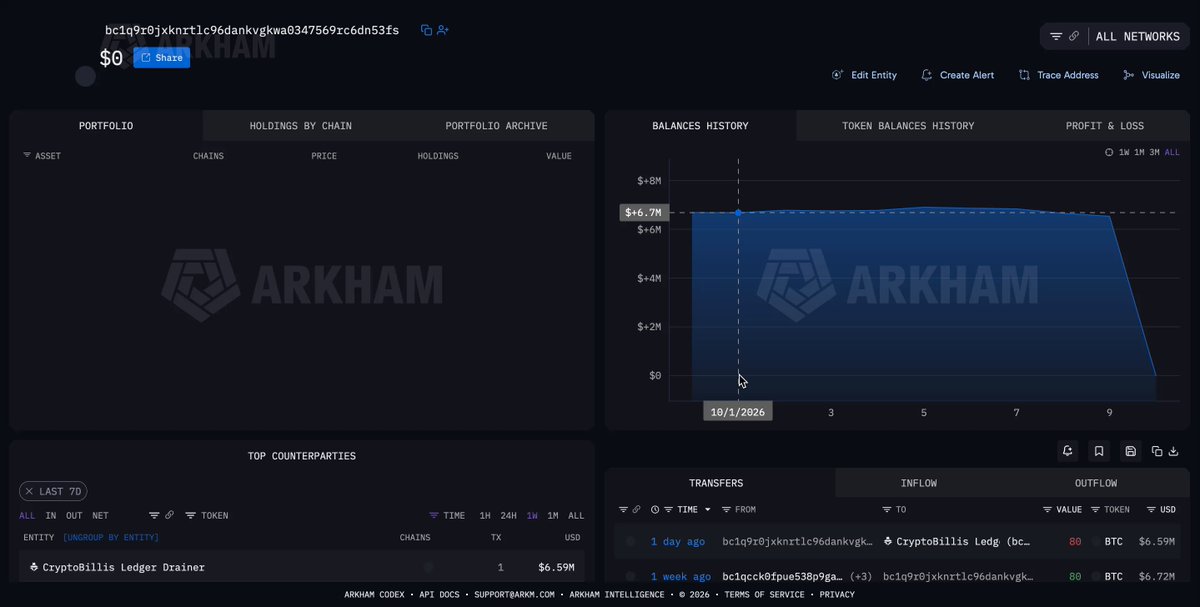Click the filter icon before the transfers link icon

coord(622,510)
